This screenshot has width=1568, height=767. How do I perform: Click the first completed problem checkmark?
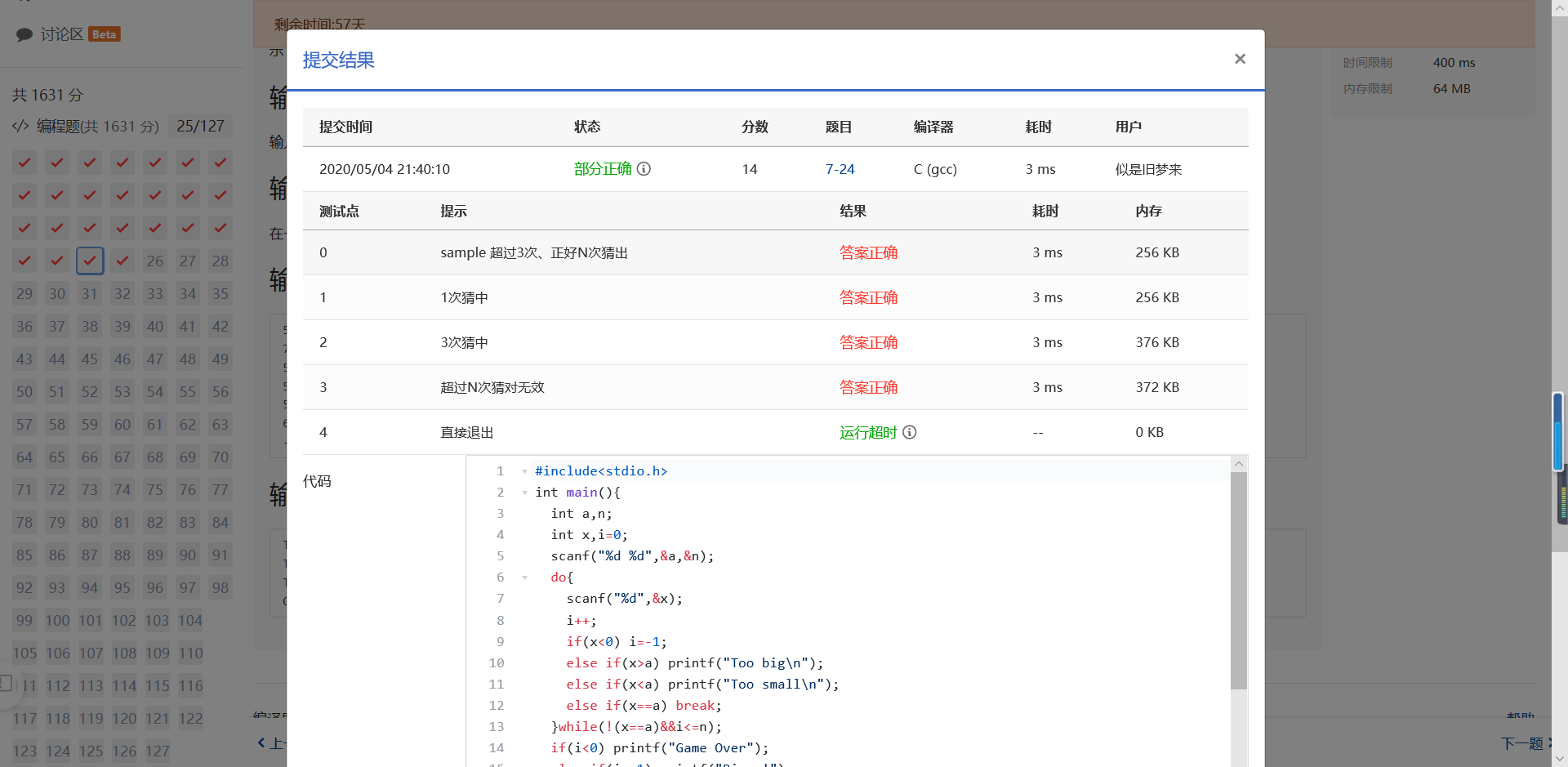pos(24,163)
